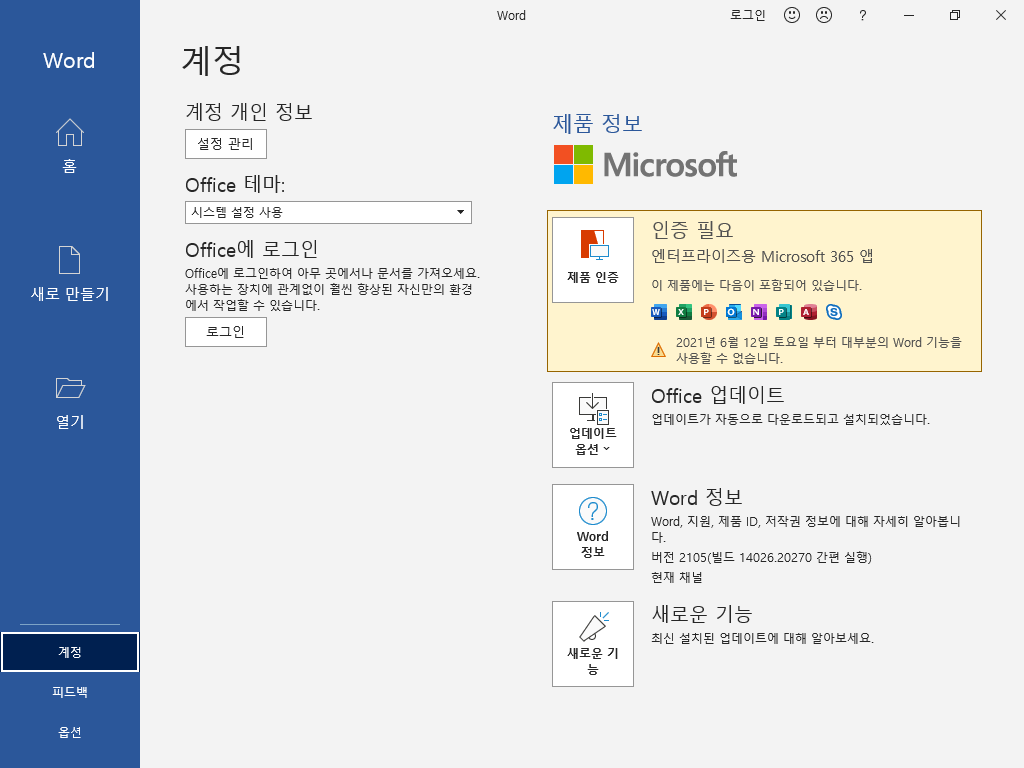This screenshot has width=1024, height=768.
Task: Open Help question mark icon
Action: pos(863,15)
